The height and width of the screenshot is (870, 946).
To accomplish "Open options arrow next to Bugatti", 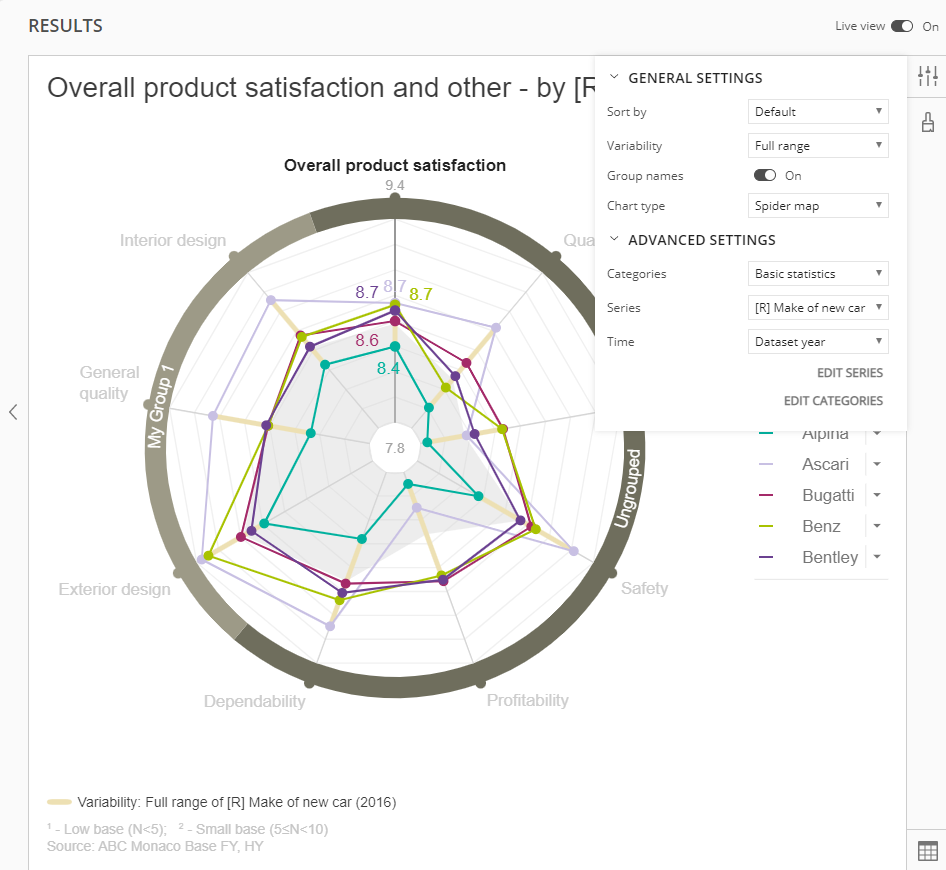I will 877,495.
